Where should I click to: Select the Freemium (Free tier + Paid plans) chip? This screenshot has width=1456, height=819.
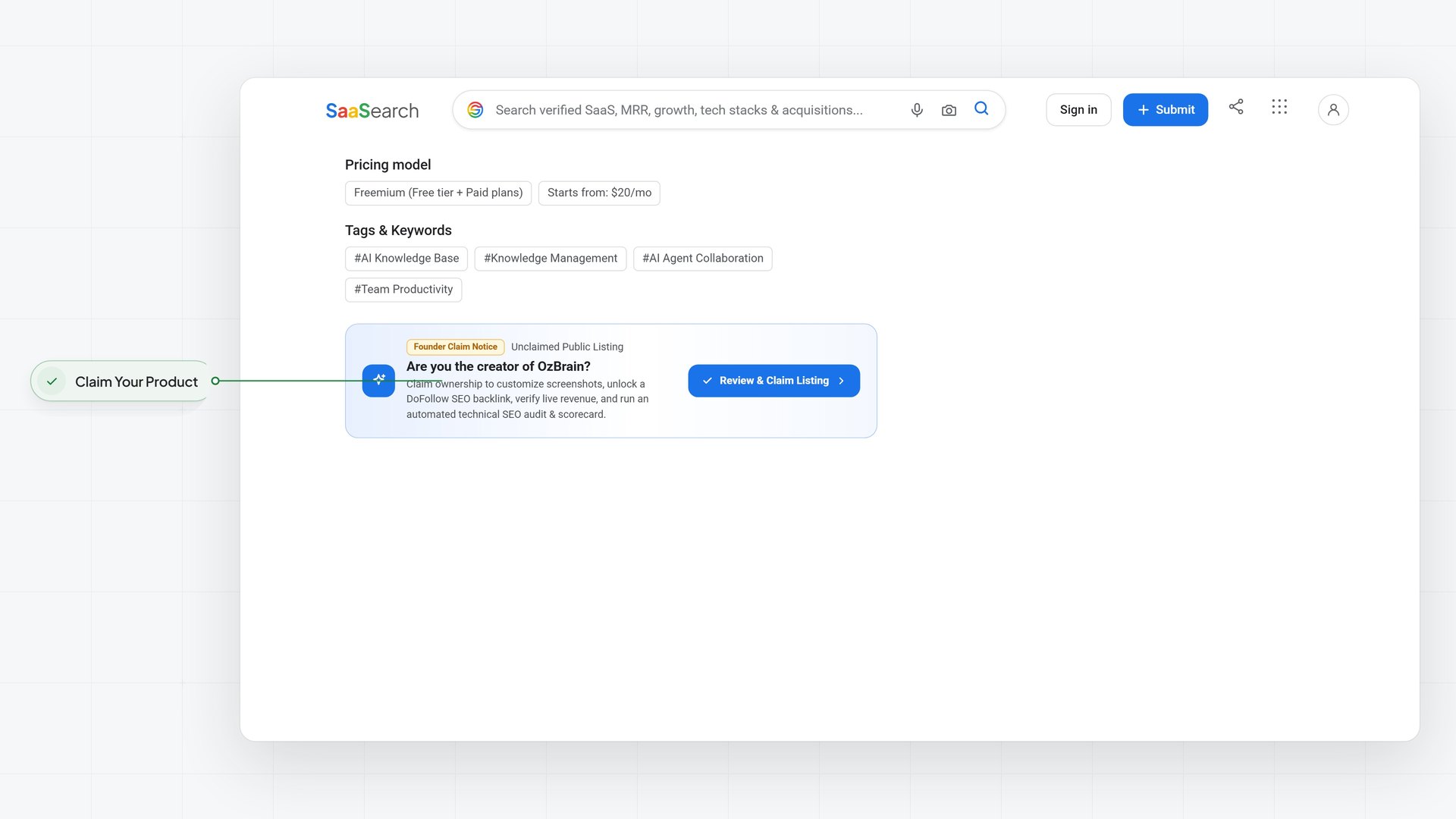point(438,193)
